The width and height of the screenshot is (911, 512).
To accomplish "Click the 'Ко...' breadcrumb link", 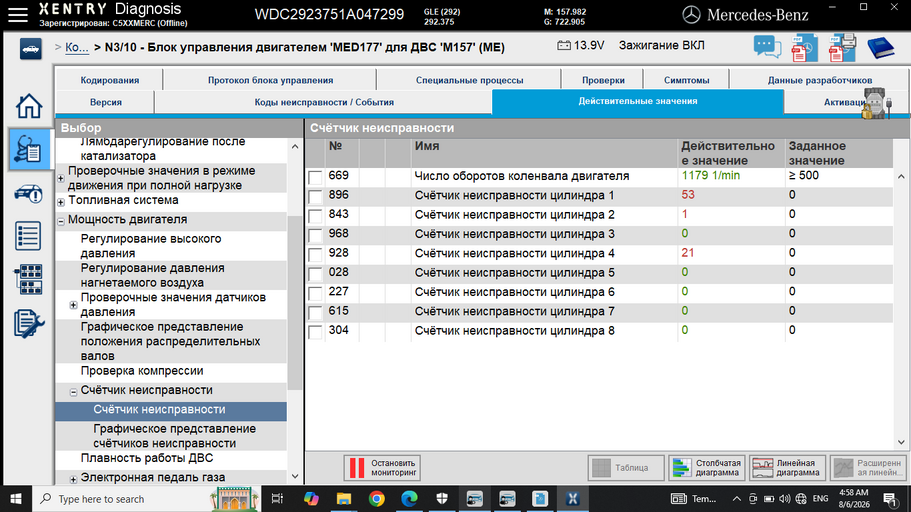I will click(77, 48).
